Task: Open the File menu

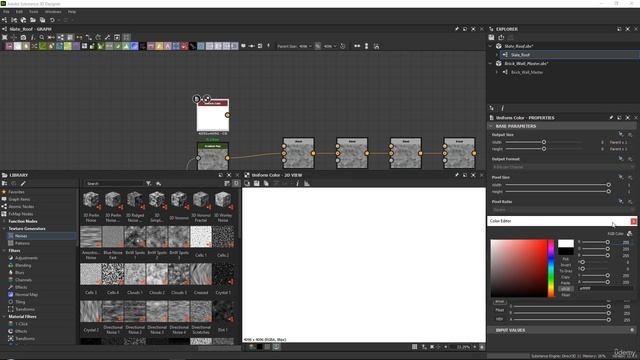Action: 6,12
